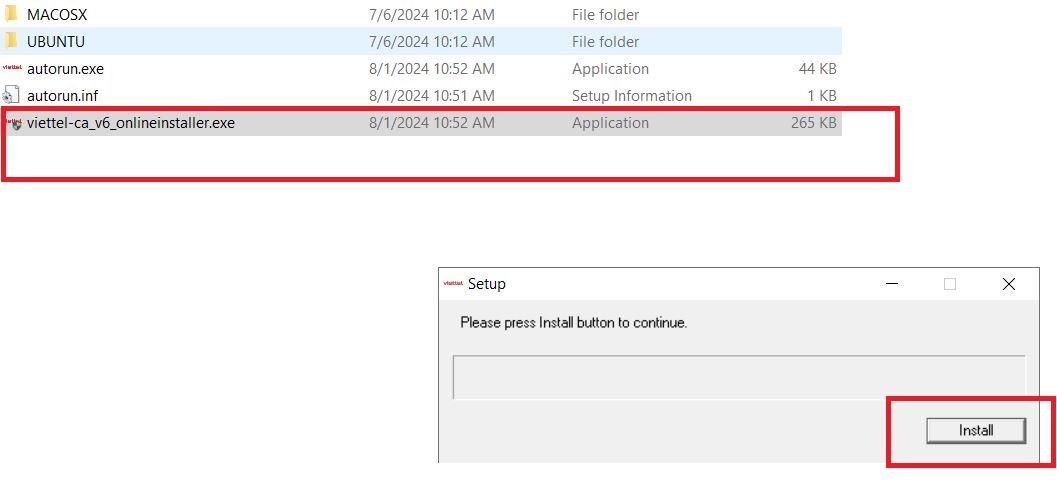Select the autorun.inf file name
This screenshot has width=1057, height=481.
click(64, 96)
